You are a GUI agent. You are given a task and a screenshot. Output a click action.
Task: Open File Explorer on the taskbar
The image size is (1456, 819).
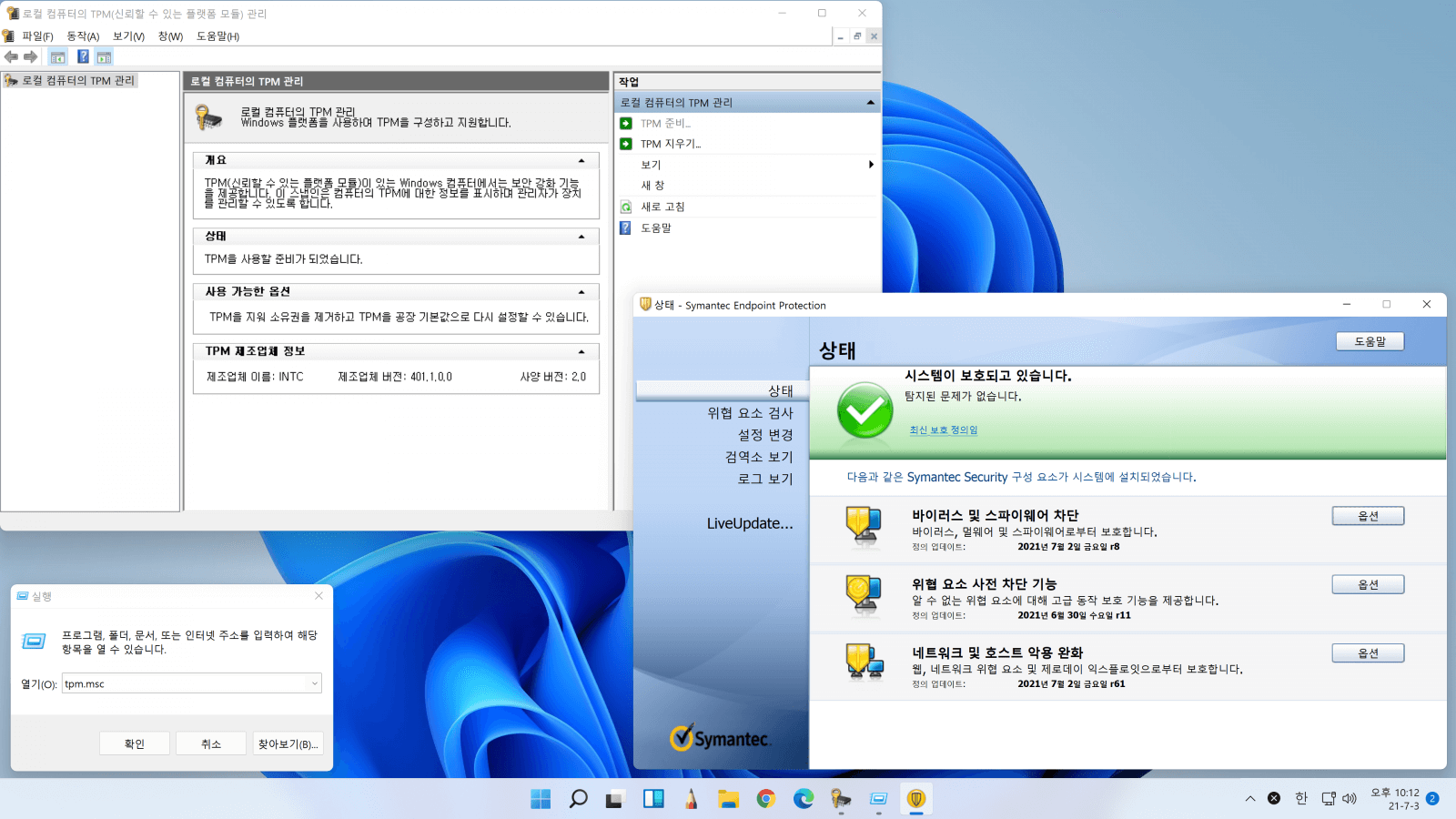point(728,799)
